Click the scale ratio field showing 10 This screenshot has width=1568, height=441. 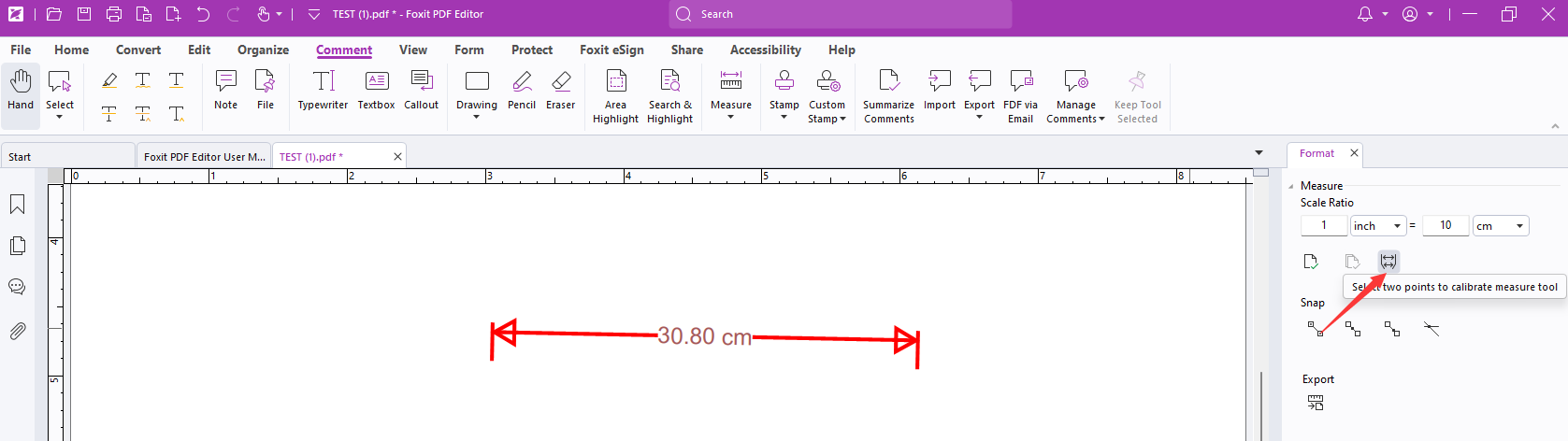[x=1446, y=225]
